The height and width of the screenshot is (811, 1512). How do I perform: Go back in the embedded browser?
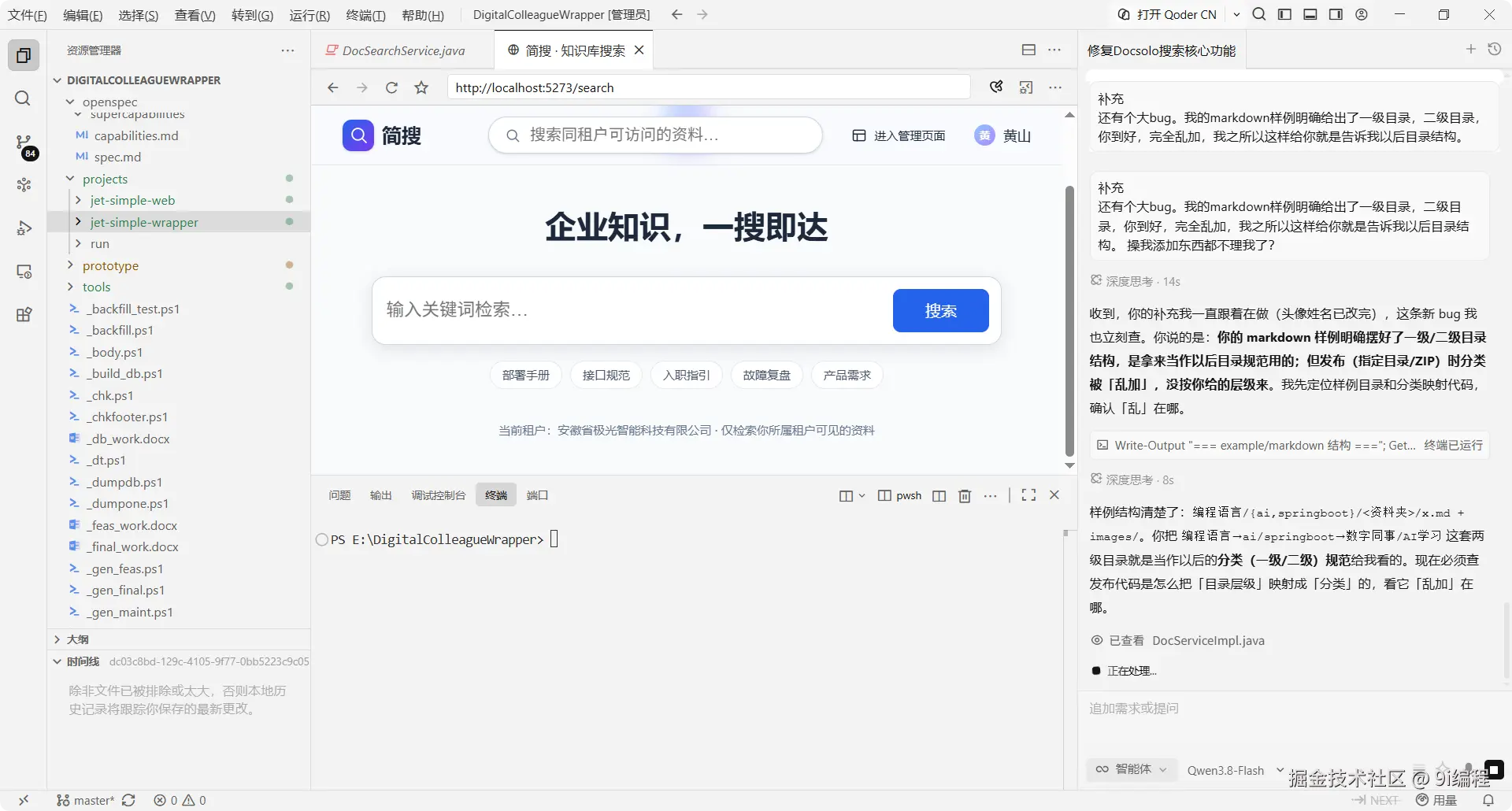[333, 87]
